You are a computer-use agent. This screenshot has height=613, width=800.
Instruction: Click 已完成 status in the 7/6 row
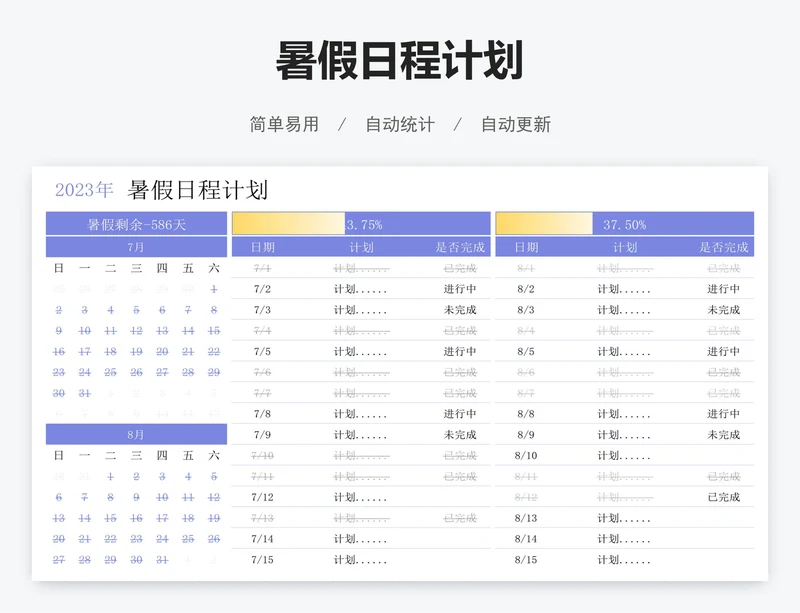[460, 372]
